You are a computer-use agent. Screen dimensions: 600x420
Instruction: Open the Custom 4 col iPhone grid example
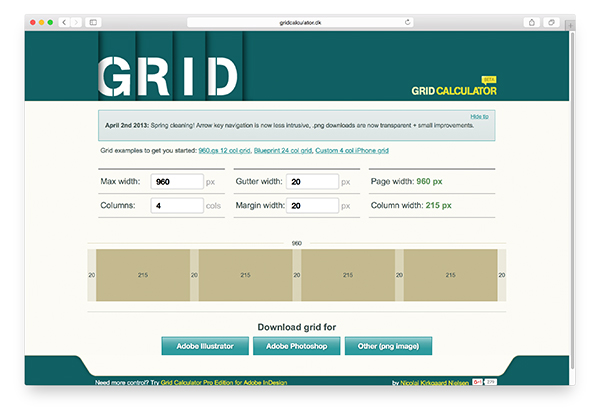[x=352, y=151]
